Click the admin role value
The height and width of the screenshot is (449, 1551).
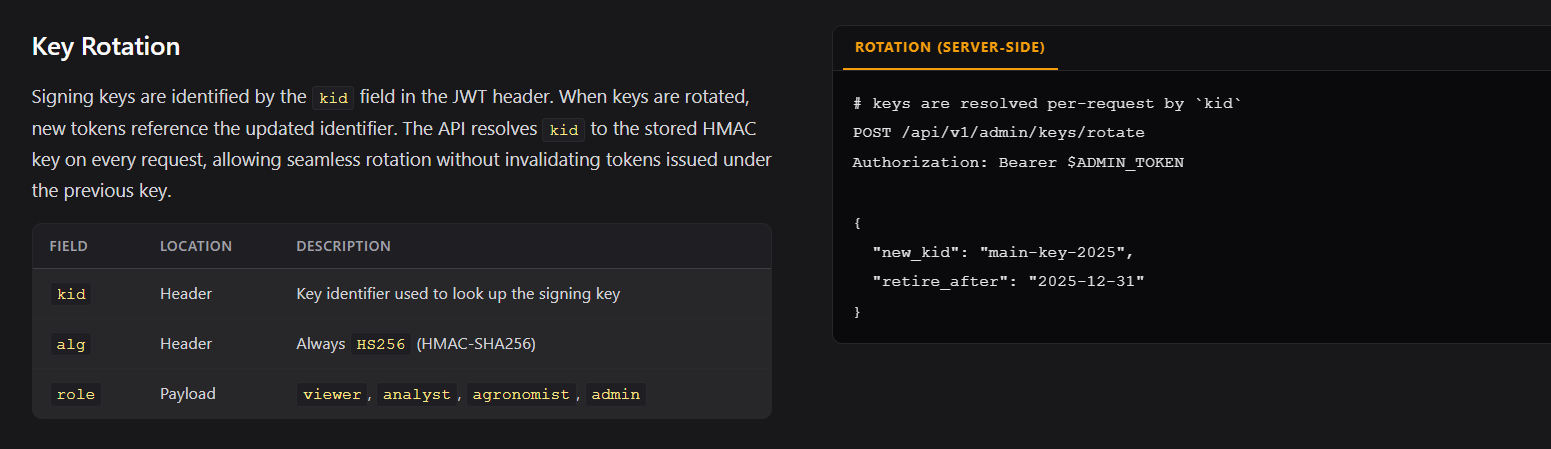615,394
